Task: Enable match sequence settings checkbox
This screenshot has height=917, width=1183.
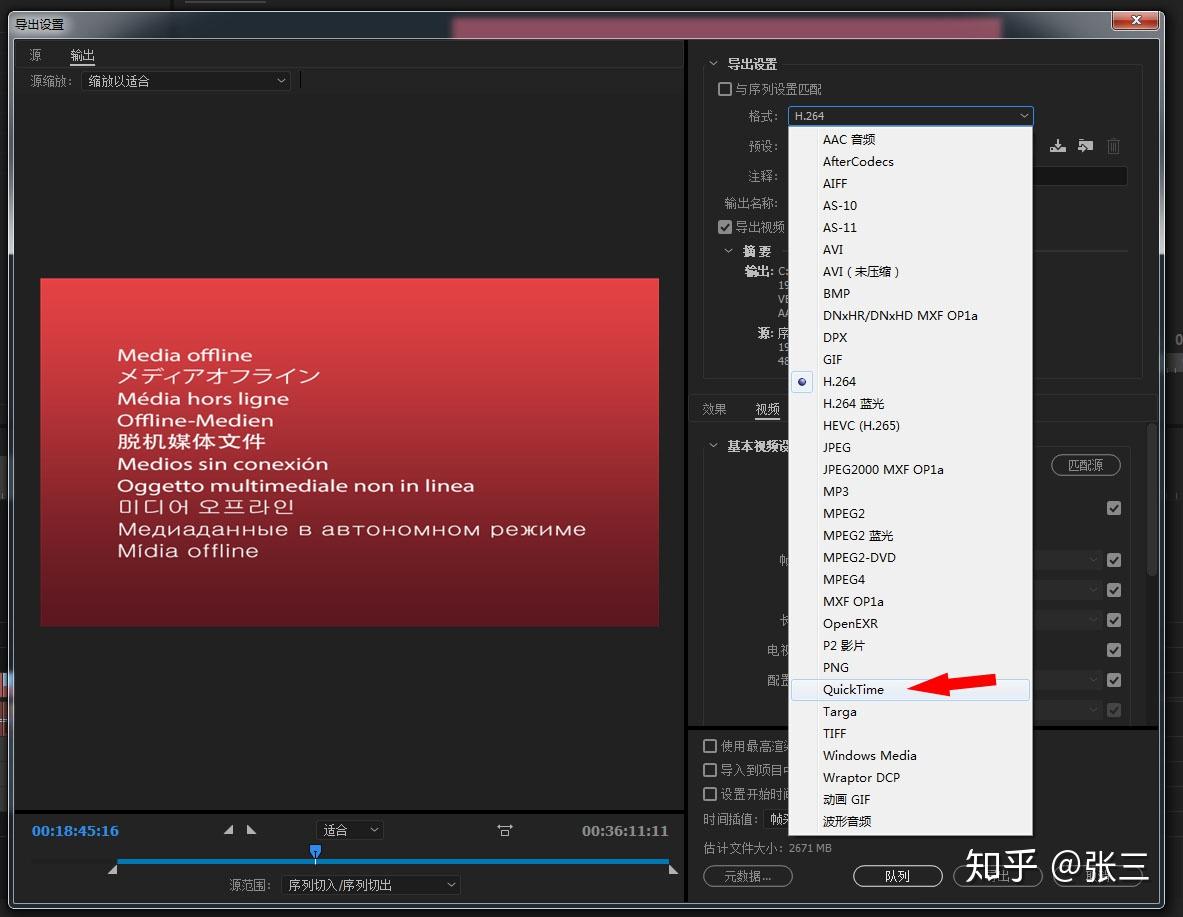Action: (x=725, y=89)
